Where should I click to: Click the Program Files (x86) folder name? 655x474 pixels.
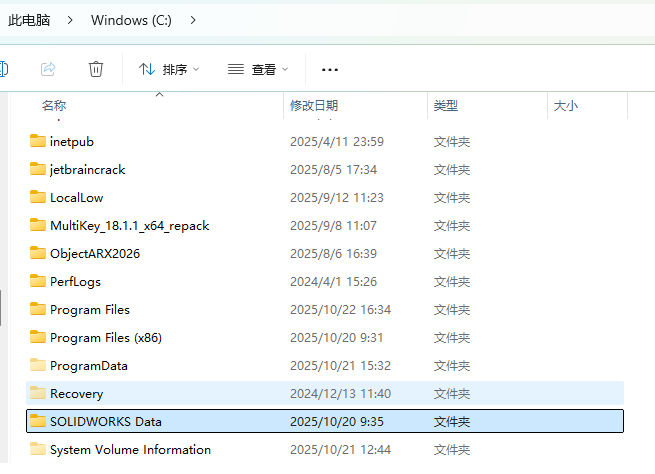point(106,337)
